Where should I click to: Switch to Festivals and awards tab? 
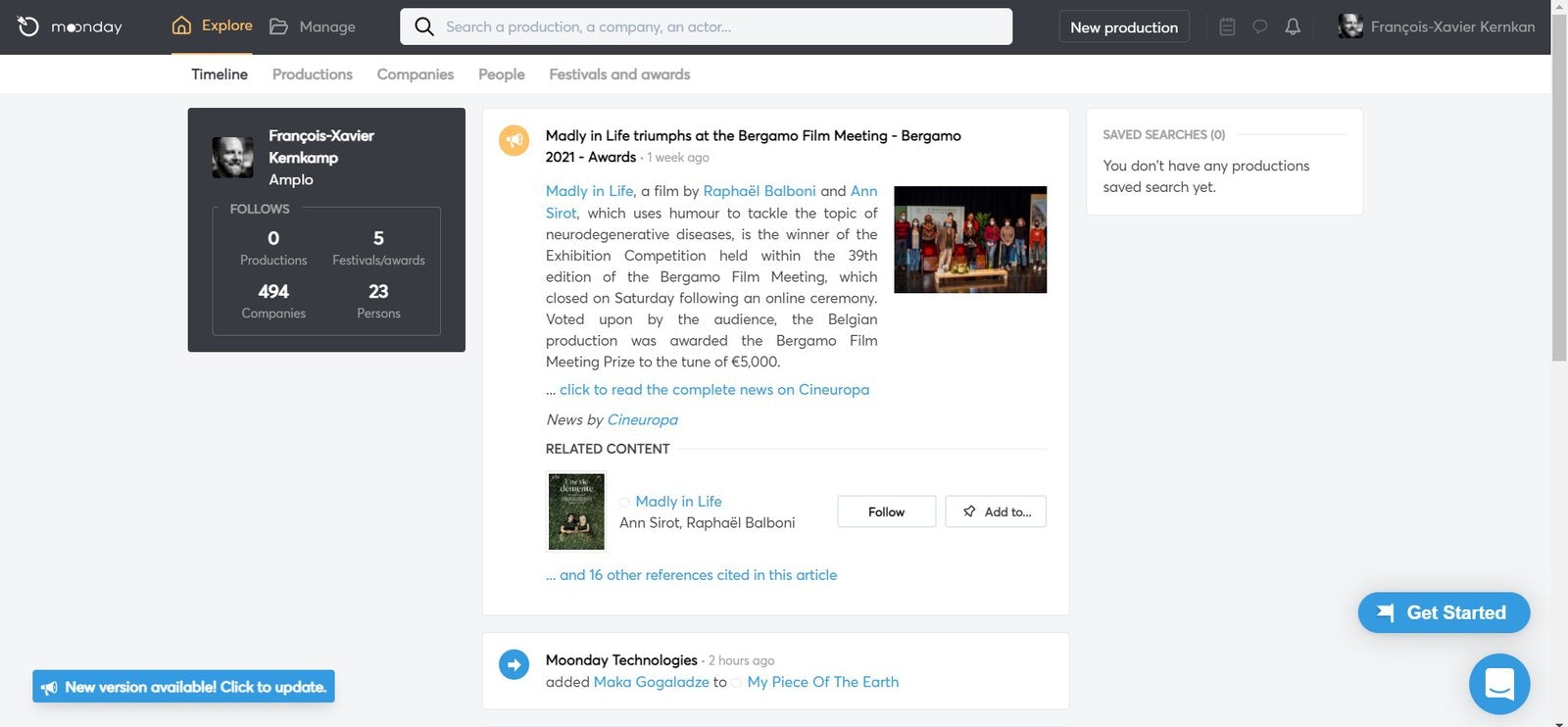(x=619, y=74)
